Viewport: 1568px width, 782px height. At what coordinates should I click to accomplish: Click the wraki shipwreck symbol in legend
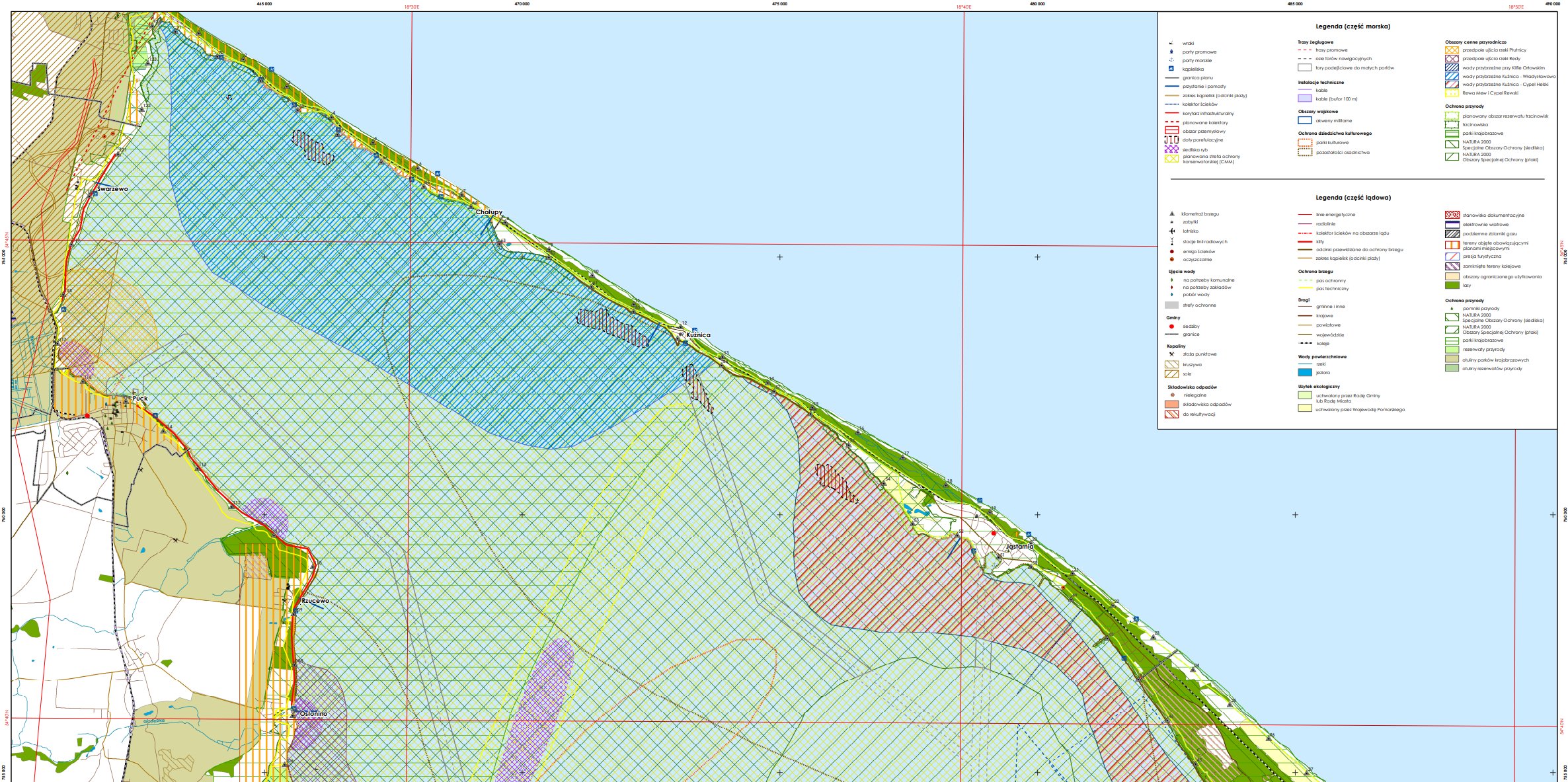1171,43
